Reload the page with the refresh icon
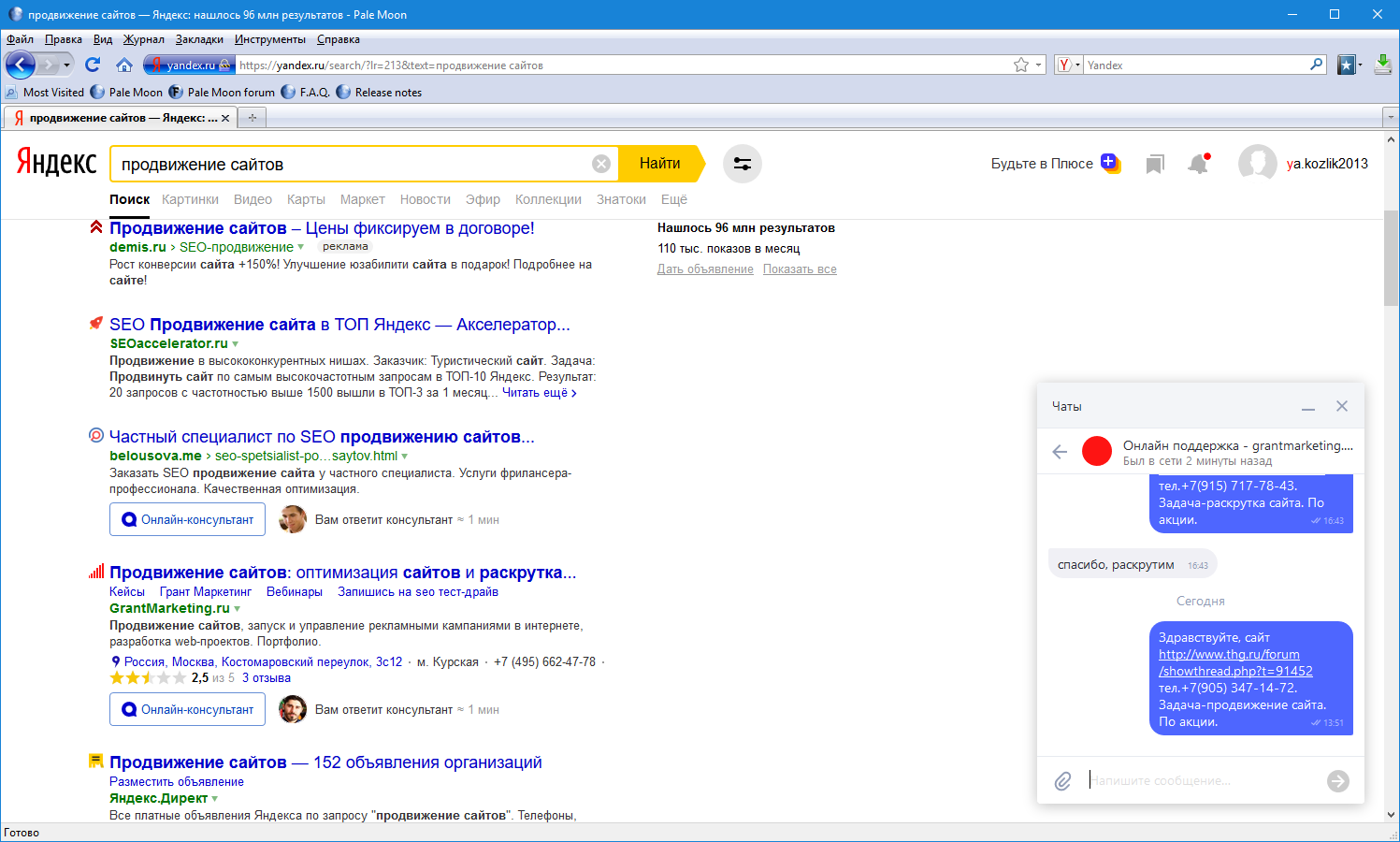1400x842 pixels. tap(92, 65)
